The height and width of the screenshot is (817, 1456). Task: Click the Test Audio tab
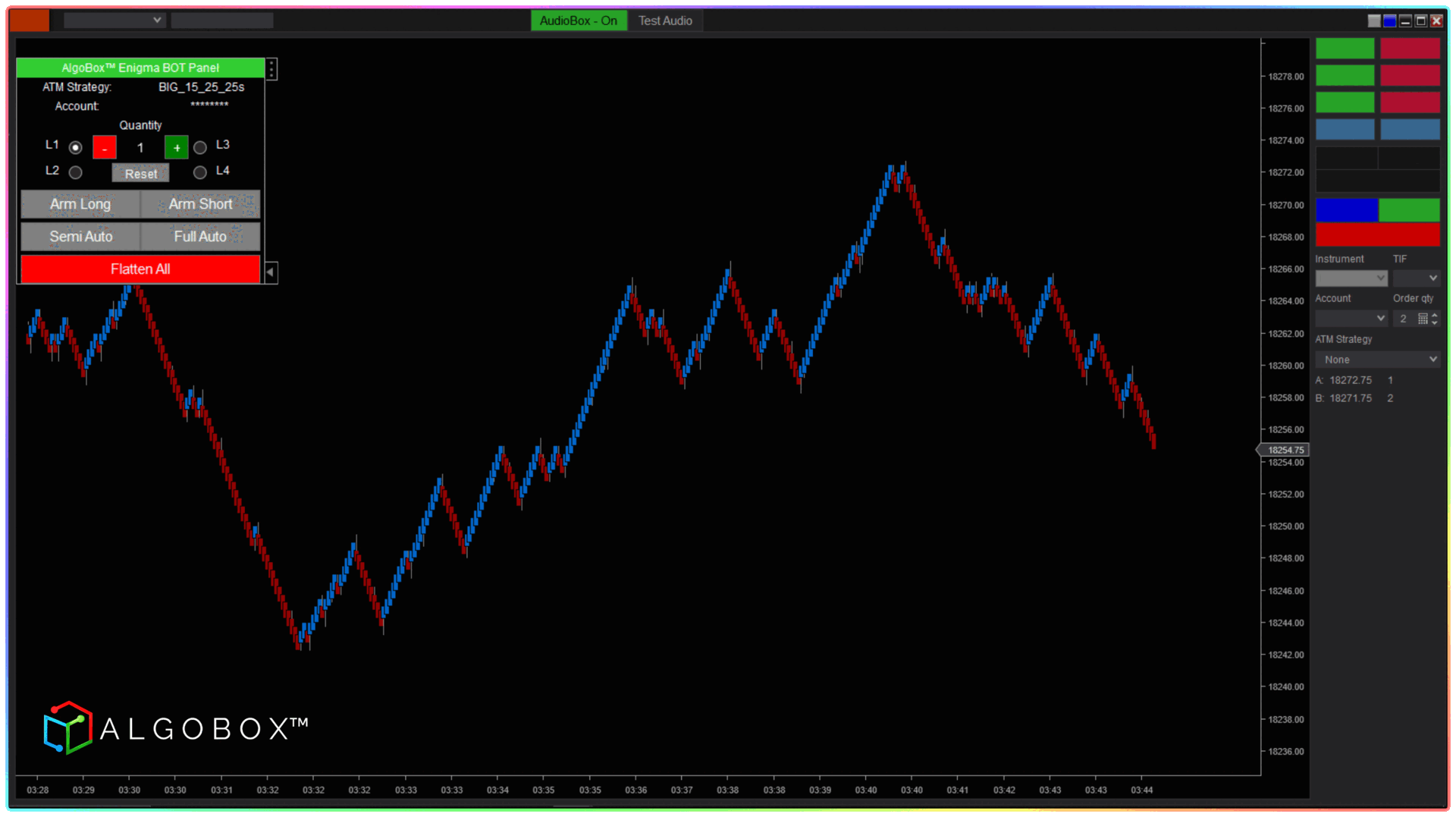pyautogui.click(x=665, y=20)
